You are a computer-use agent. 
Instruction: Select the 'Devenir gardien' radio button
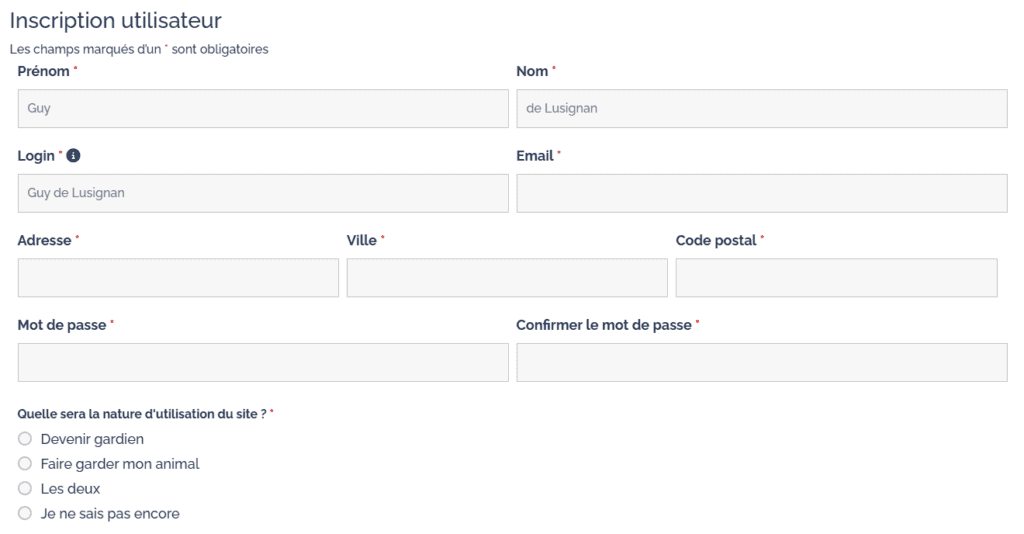25,439
